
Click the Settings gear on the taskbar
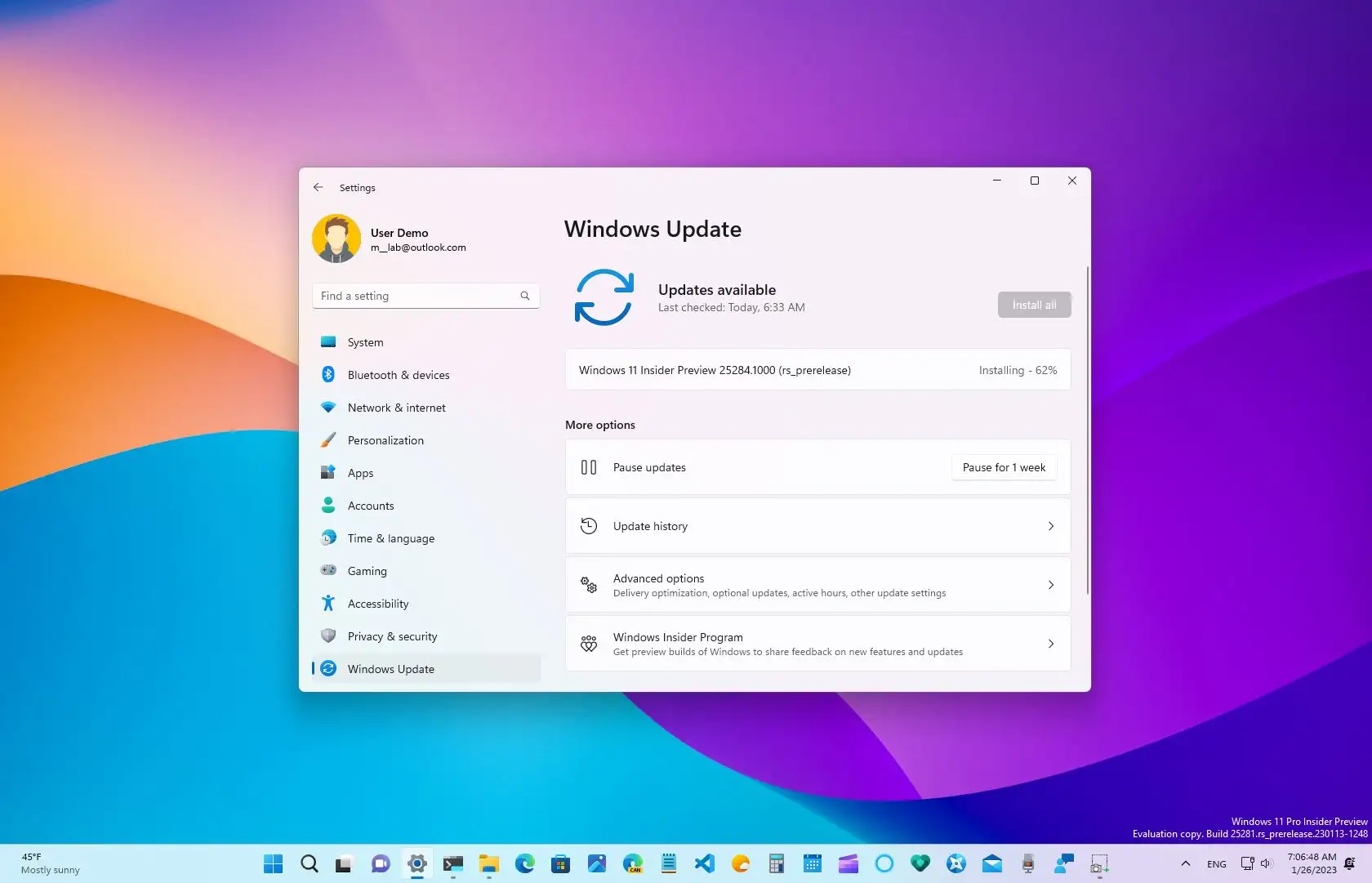(x=417, y=863)
